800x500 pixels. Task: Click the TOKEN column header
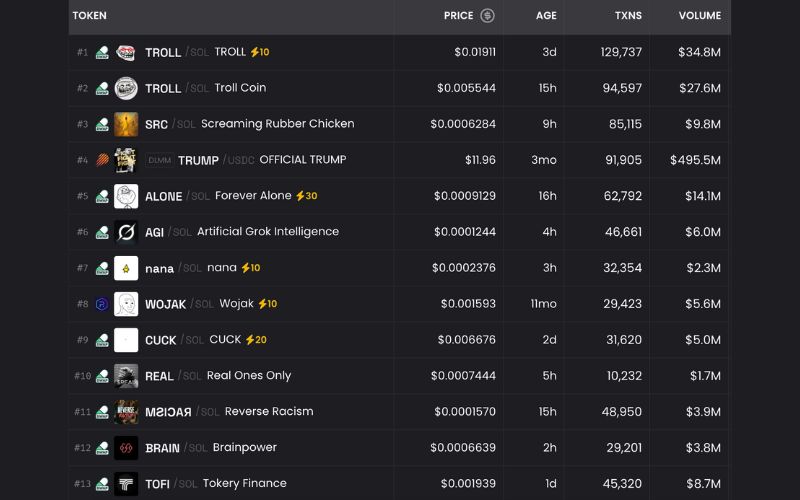tap(90, 16)
